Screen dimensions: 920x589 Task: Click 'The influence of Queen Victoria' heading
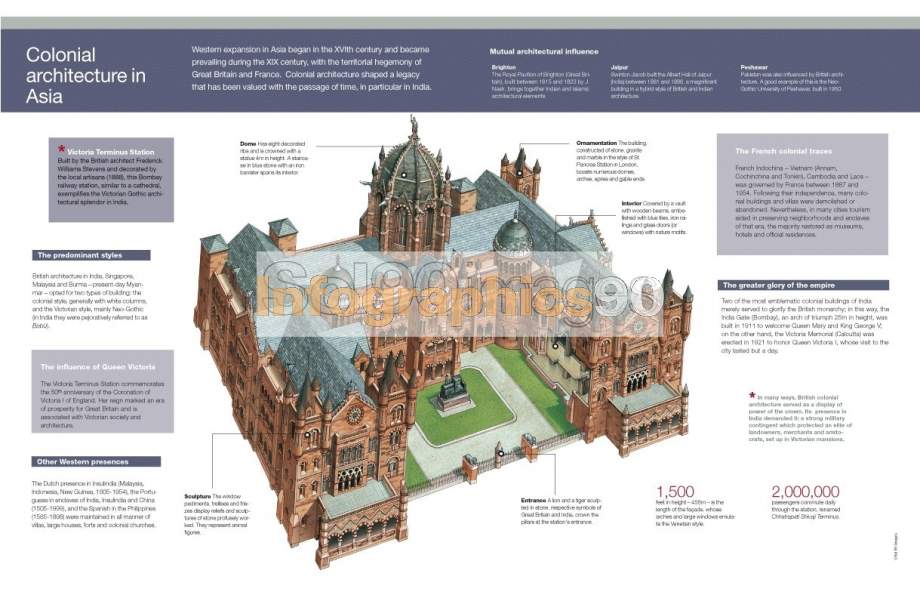pyautogui.click(x=98, y=367)
